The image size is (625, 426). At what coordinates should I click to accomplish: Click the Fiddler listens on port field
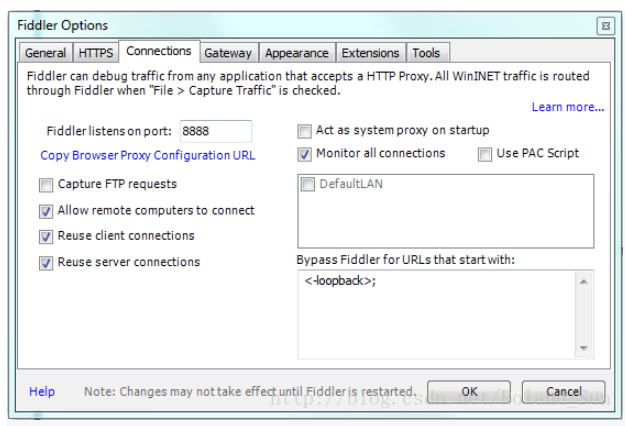coord(216,131)
